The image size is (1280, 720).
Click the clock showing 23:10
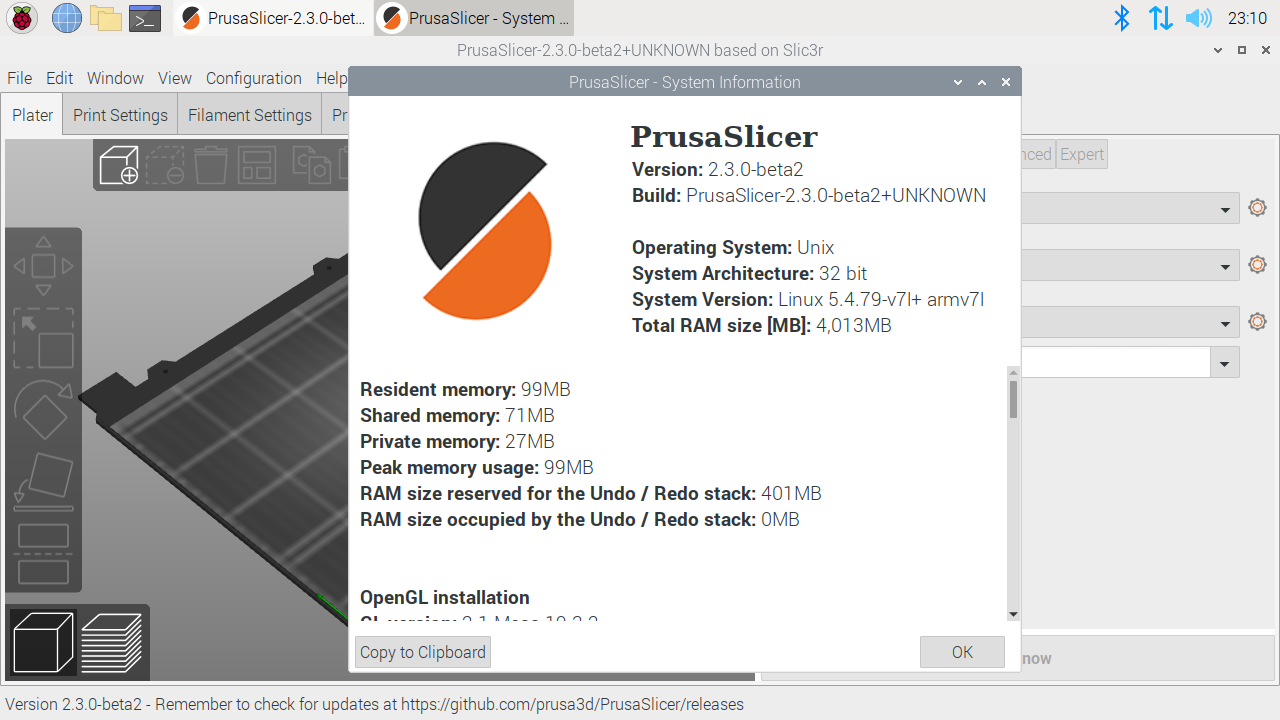point(1247,18)
